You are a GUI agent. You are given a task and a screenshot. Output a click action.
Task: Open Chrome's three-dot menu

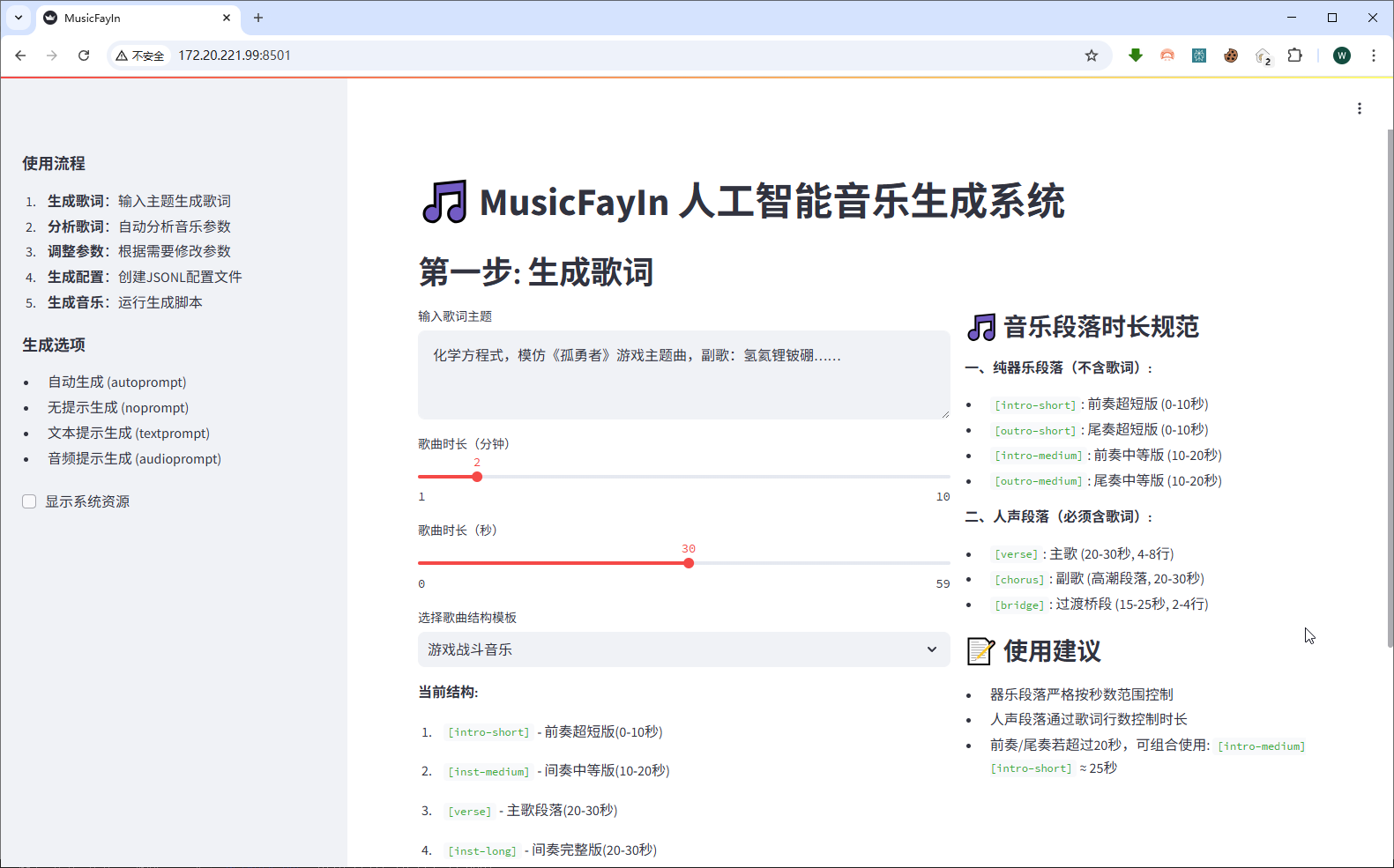[1374, 56]
